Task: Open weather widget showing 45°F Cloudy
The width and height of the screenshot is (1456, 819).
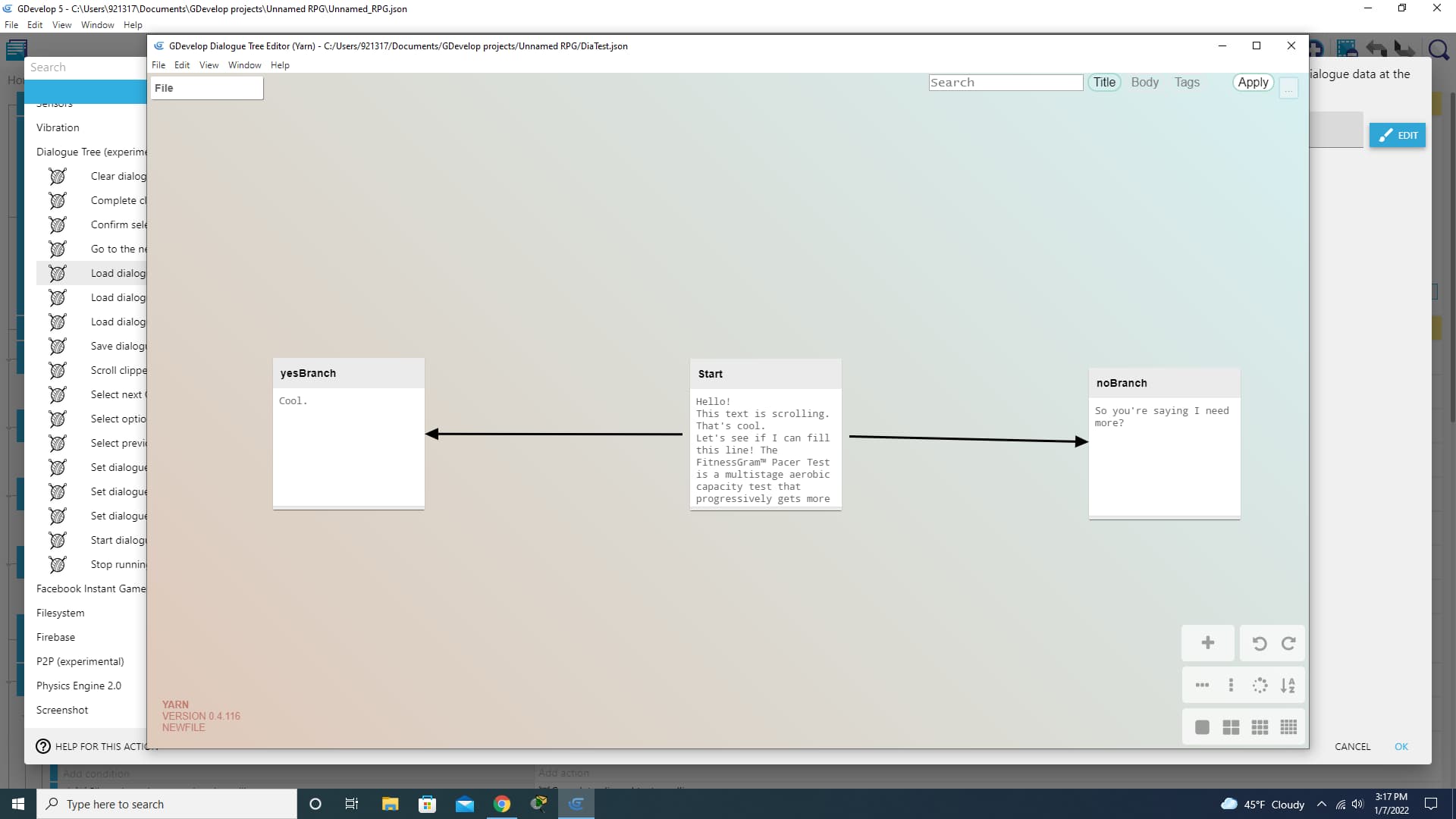Action: [x=1263, y=804]
